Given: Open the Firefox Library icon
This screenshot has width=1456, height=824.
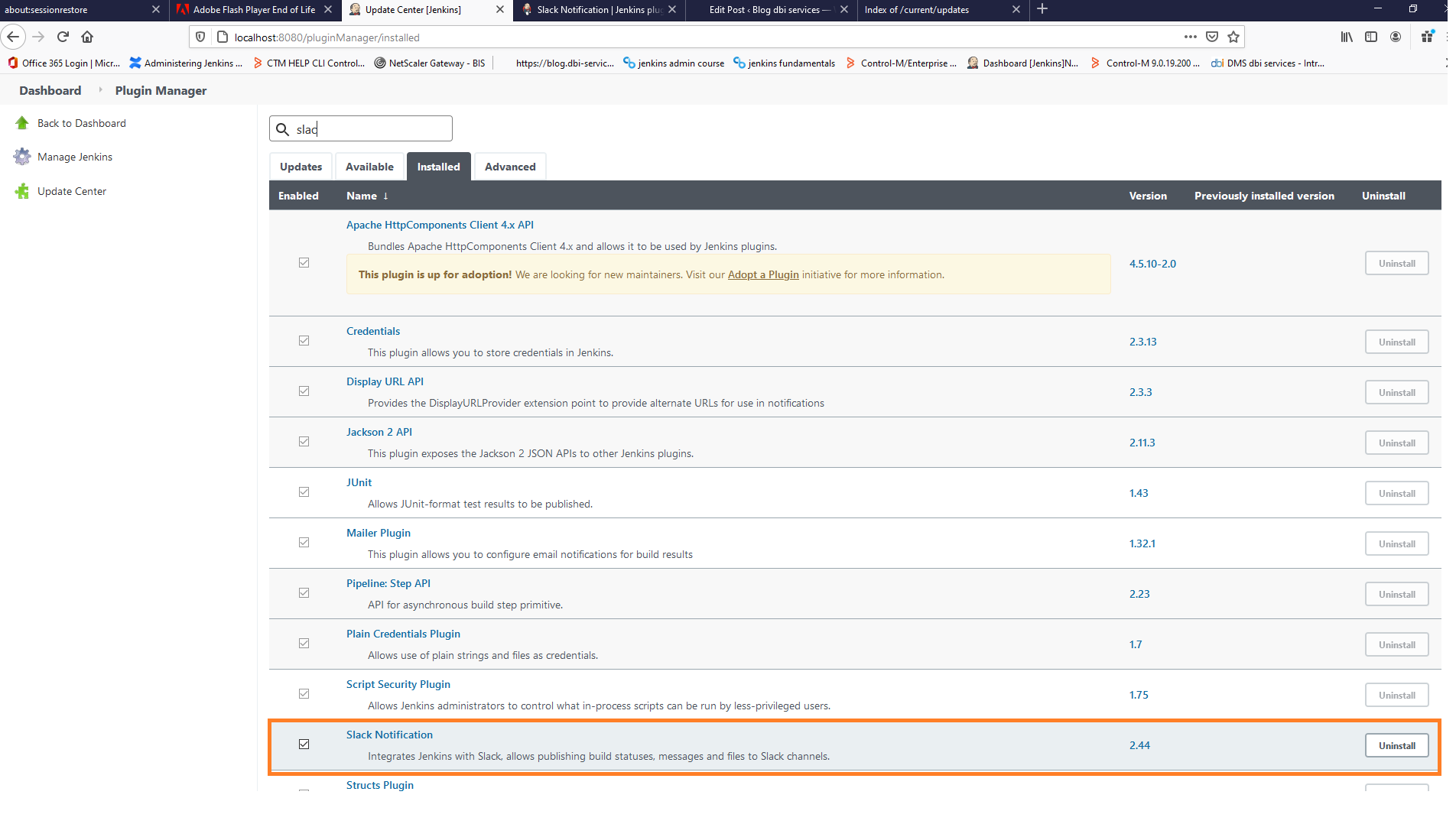Looking at the screenshot, I should 1347,37.
